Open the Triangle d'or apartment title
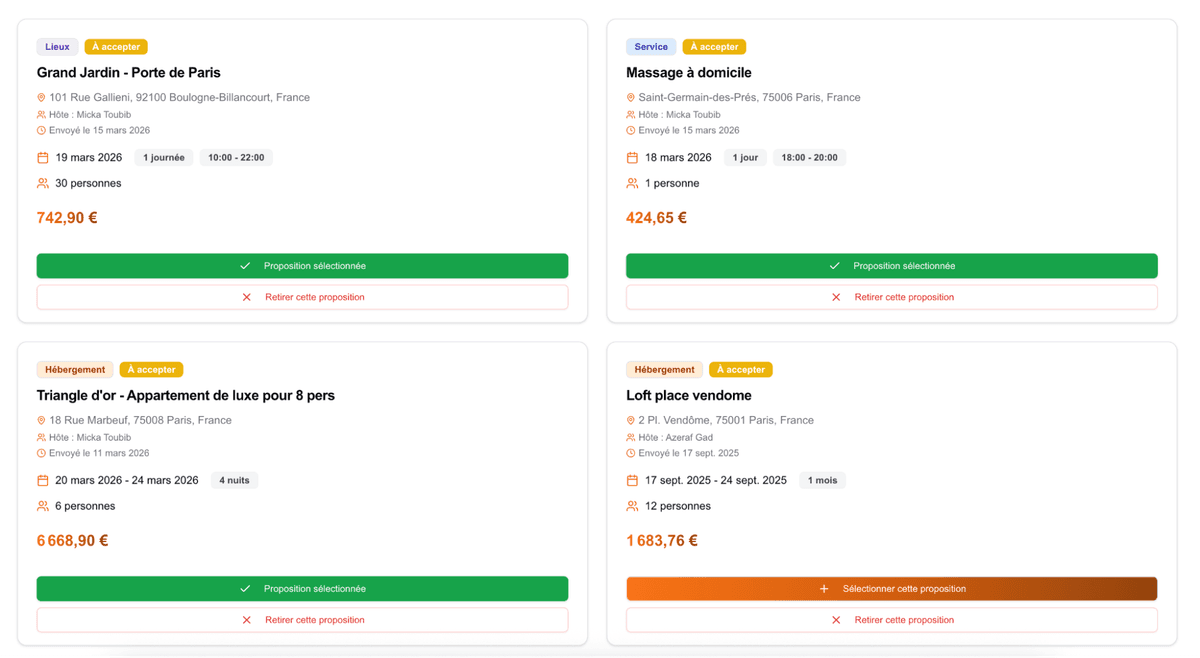Image resolution: width=1200 pixels, height=658 pixels. [186, 396]
